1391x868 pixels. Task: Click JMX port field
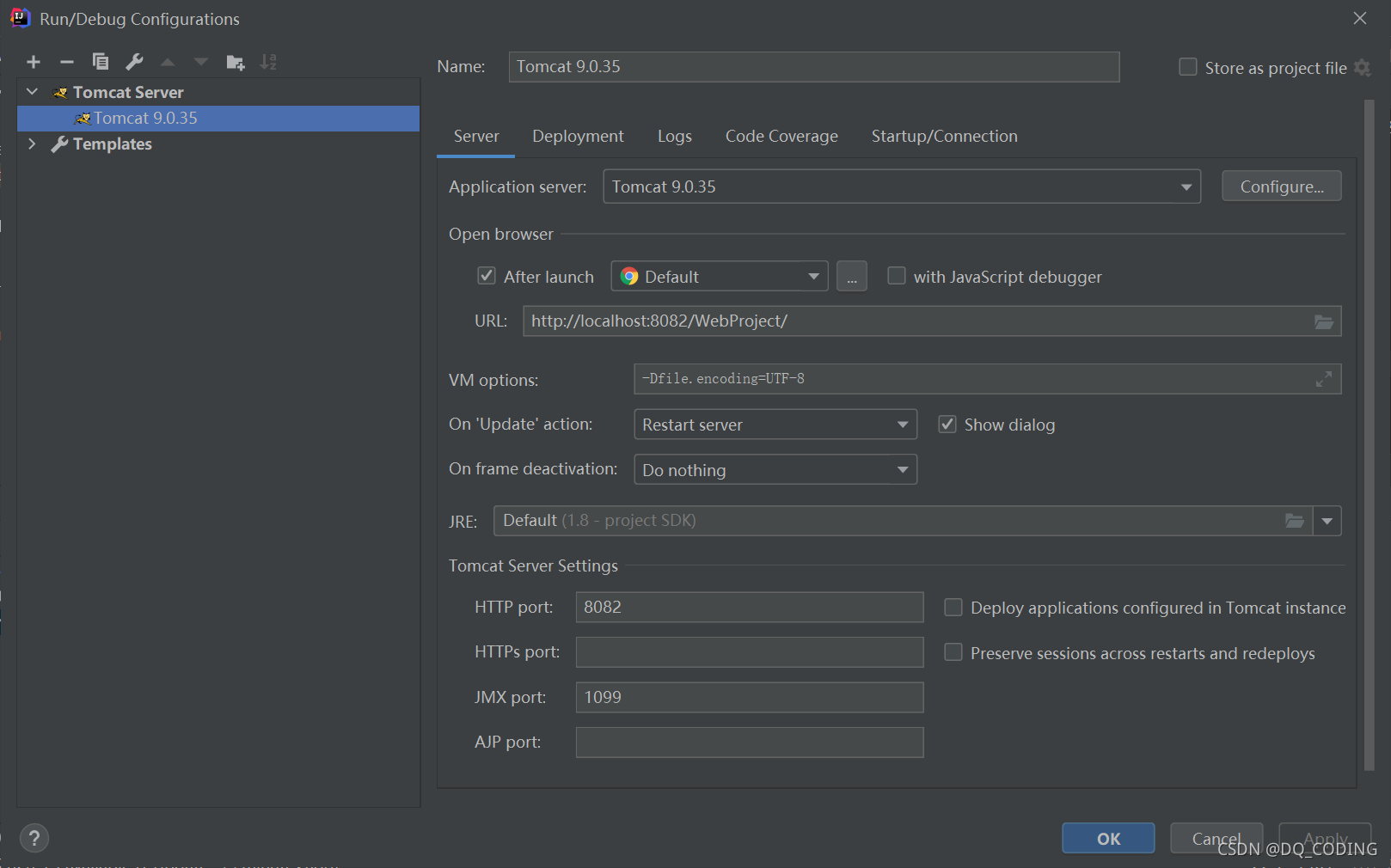point(750,698)
